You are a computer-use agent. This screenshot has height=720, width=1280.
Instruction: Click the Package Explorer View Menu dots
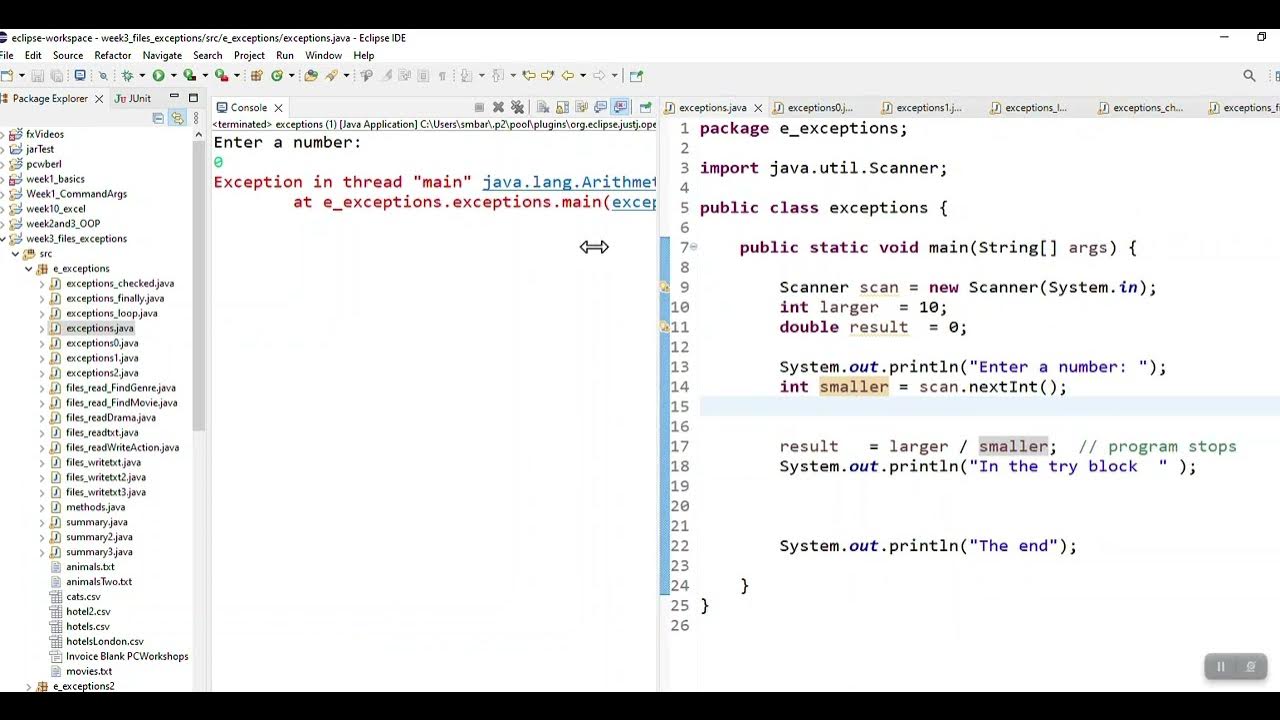196,117
